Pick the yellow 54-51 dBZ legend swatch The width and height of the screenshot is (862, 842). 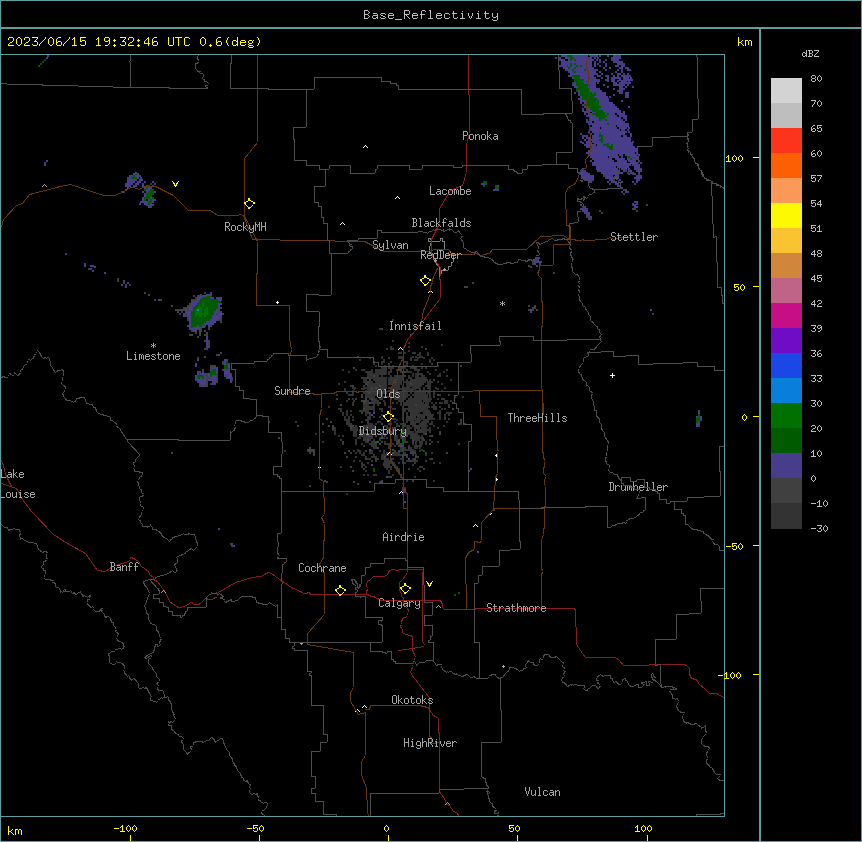click(786, 215)
